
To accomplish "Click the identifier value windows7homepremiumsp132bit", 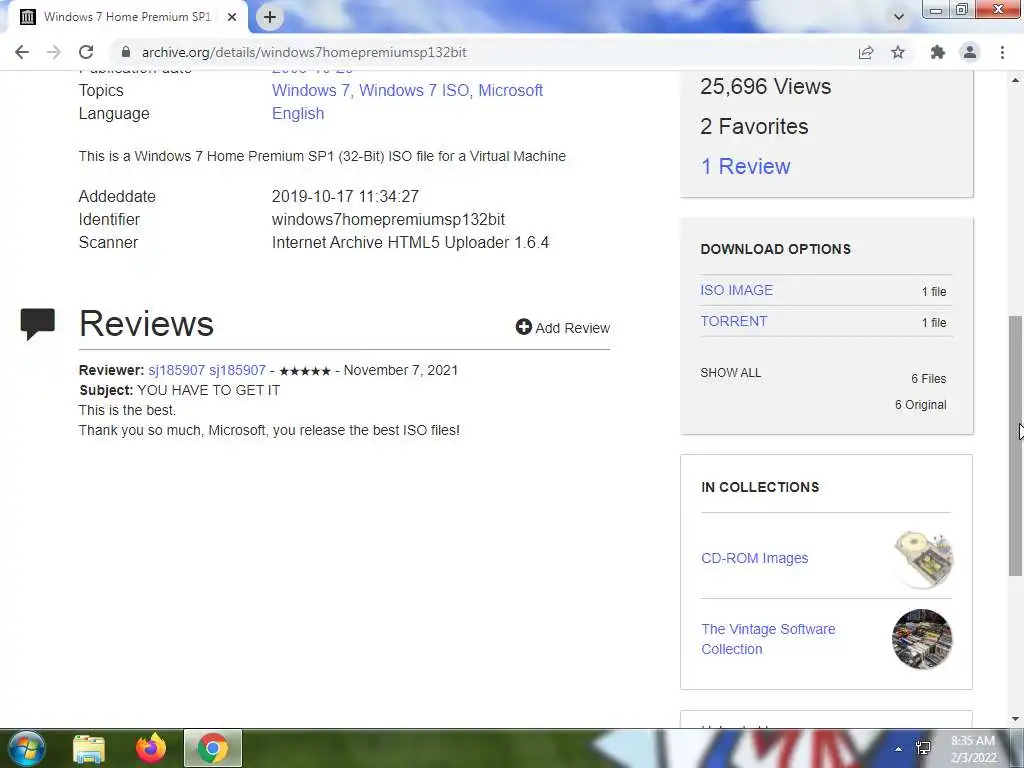I will (x=388, y=219).
